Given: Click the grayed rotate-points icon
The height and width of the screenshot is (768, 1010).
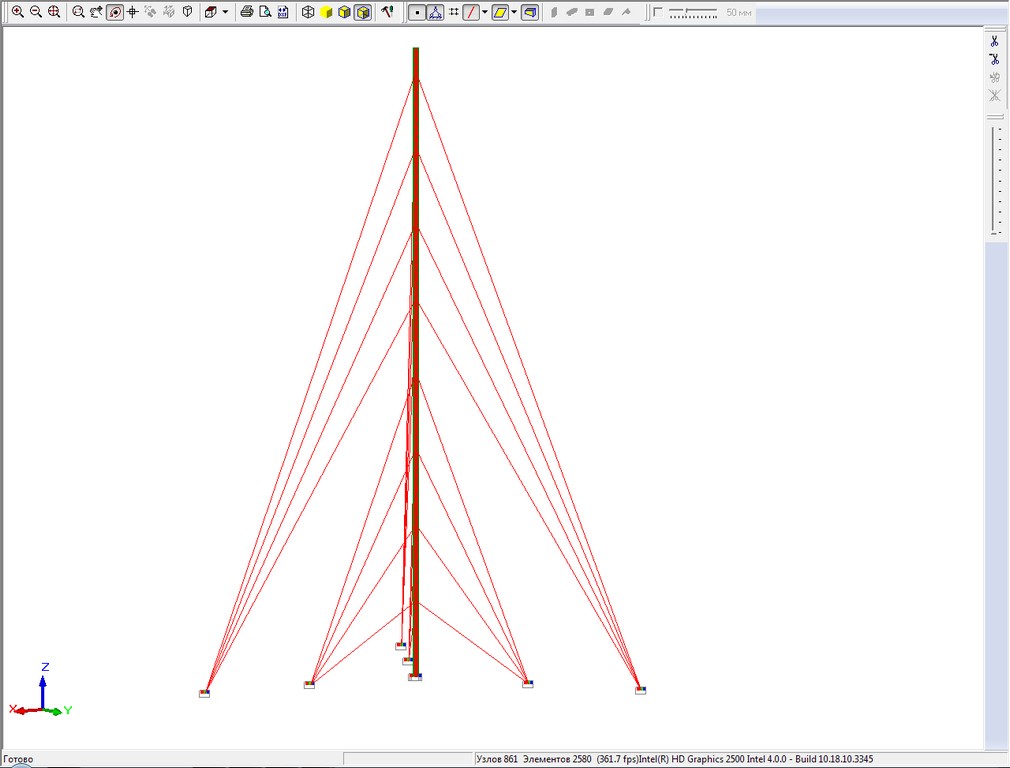Looking at the screenshot, I should point(151,12).
